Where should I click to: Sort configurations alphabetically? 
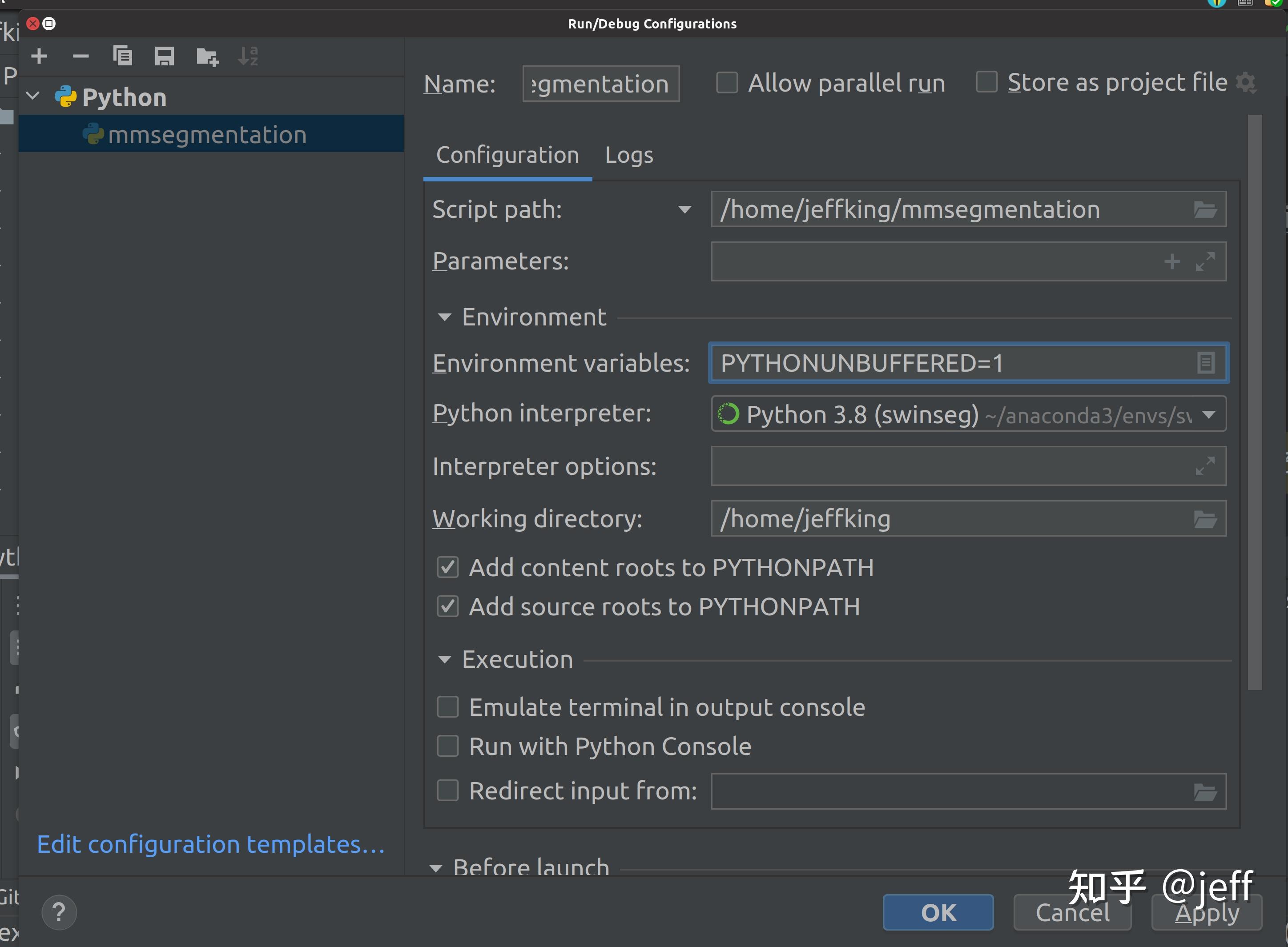pyautogui.click(x=248, y=56)
